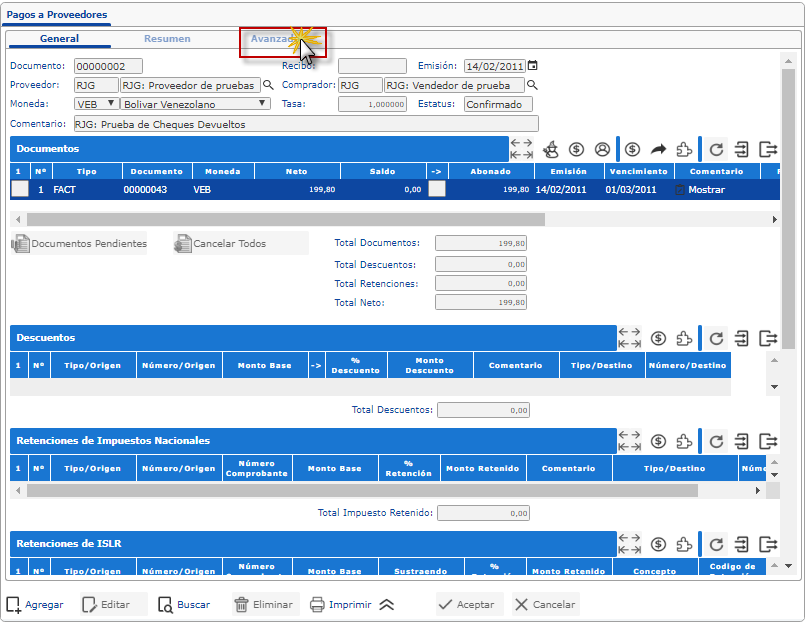The width and height of the screenshot is (805, 624).
Task: Click the Cancelar Todos button
Action: click(220, 244)
